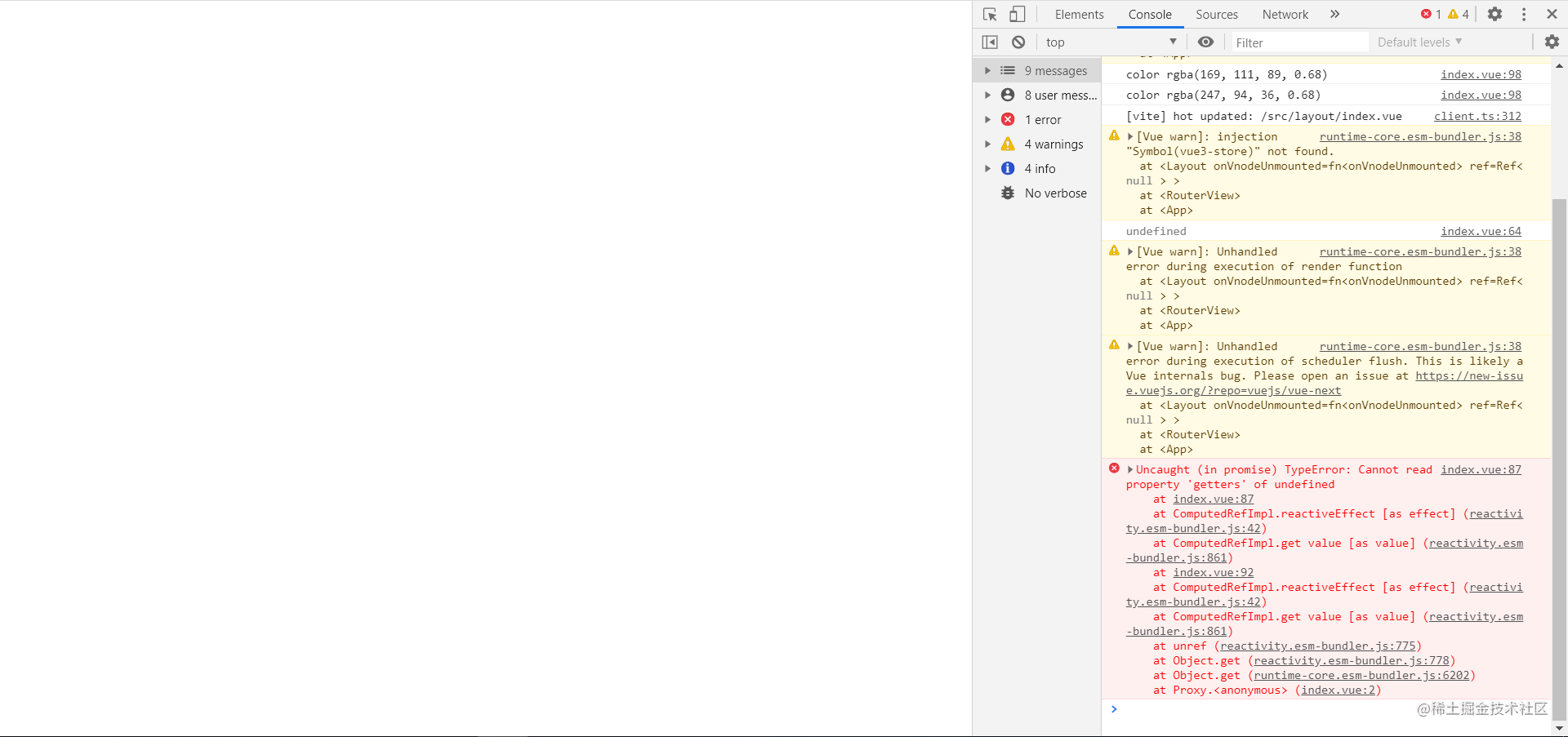This screenshot has width=1568, height=737.
Task: Click the blue info icon in sidebar
Action: point(1008,168)
